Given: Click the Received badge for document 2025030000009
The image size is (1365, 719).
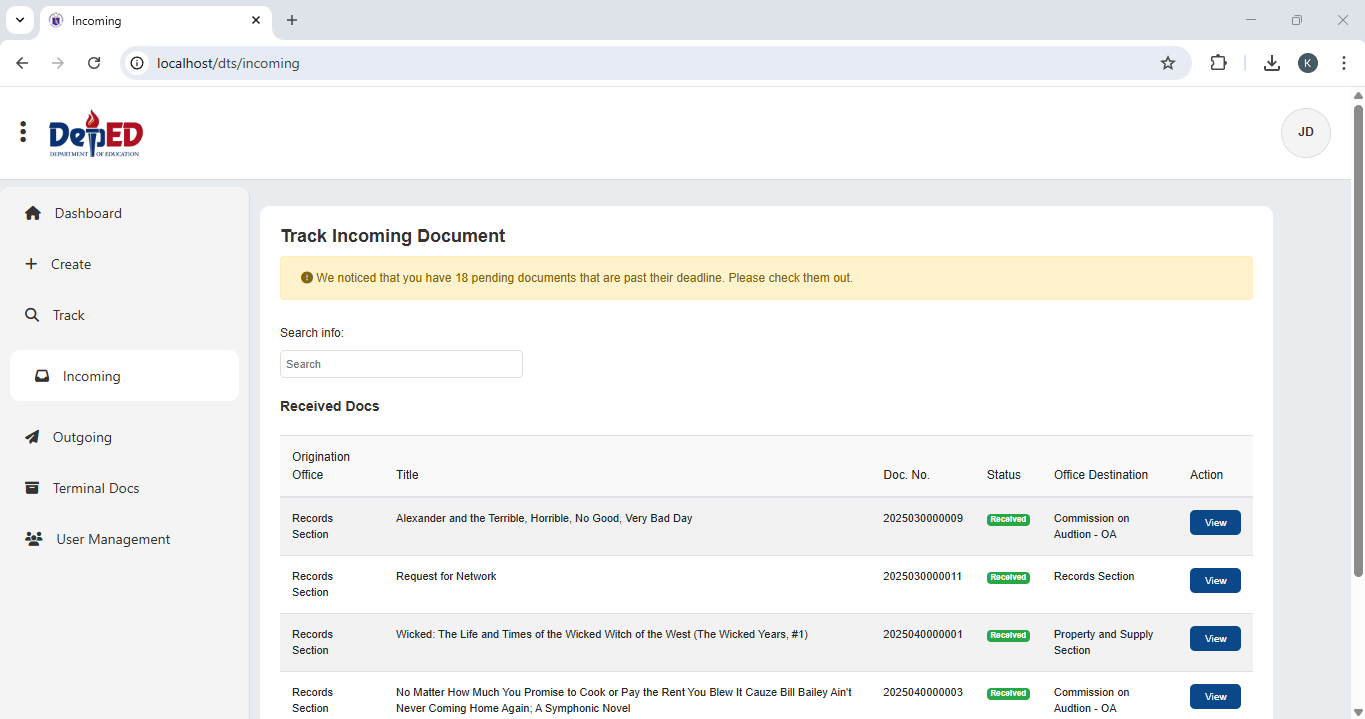Looking at the screenshot, I should [1008, 519].
